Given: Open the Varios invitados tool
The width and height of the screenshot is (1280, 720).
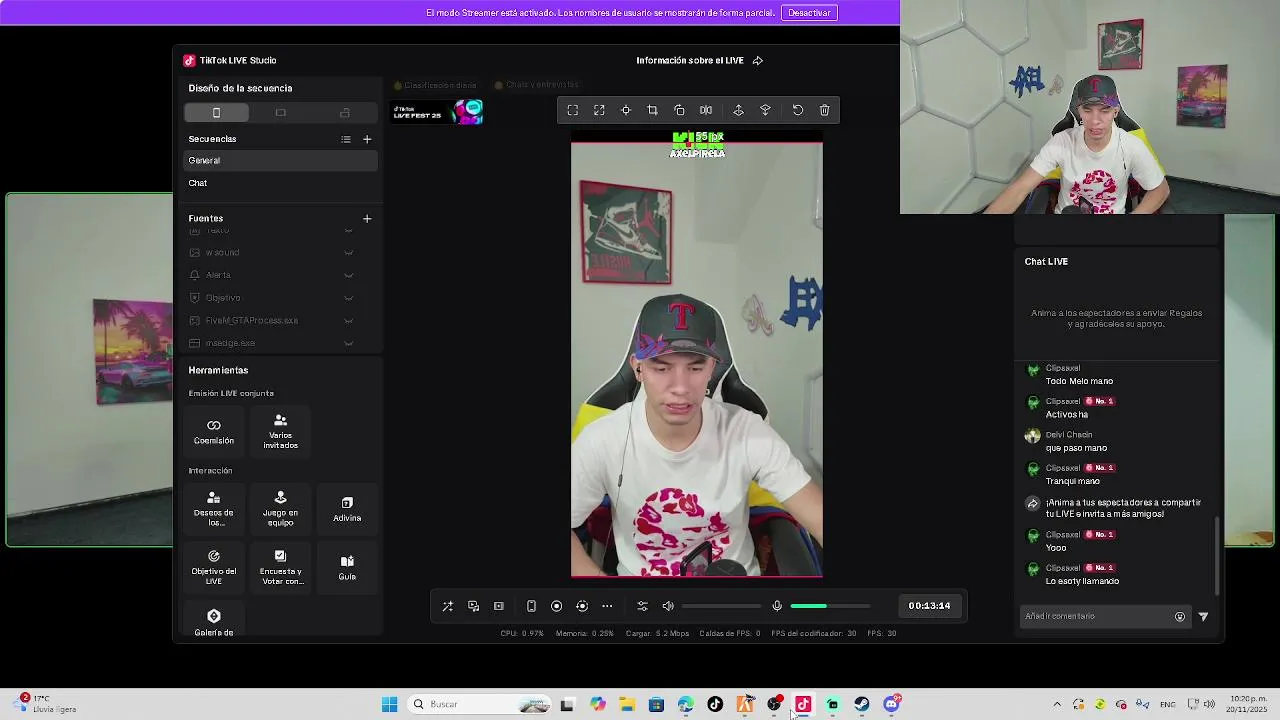Looking at the screenshot, I should pos(280,431).
